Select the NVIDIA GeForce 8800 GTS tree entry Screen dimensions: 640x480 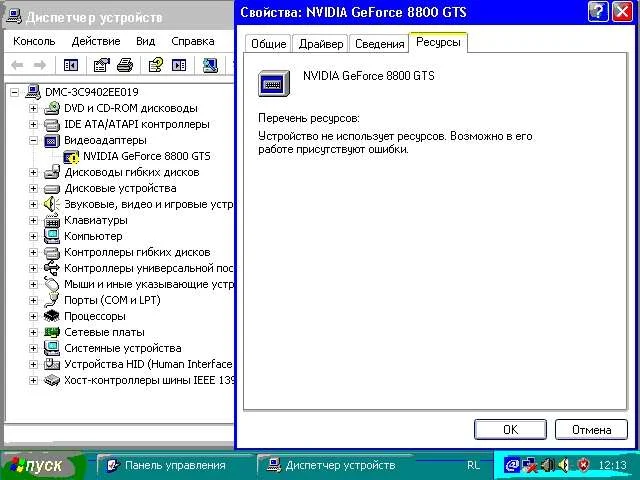coord(147,156)
